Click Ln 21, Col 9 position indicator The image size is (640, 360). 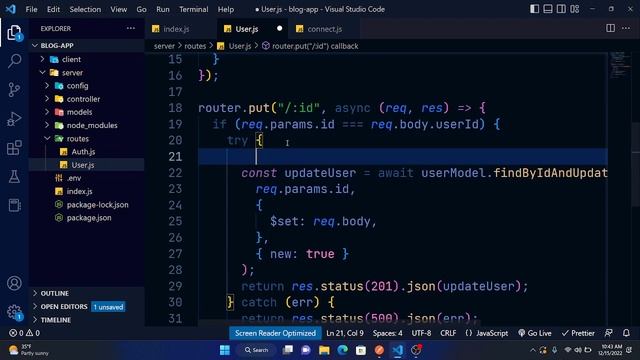(x=345, y=333)
